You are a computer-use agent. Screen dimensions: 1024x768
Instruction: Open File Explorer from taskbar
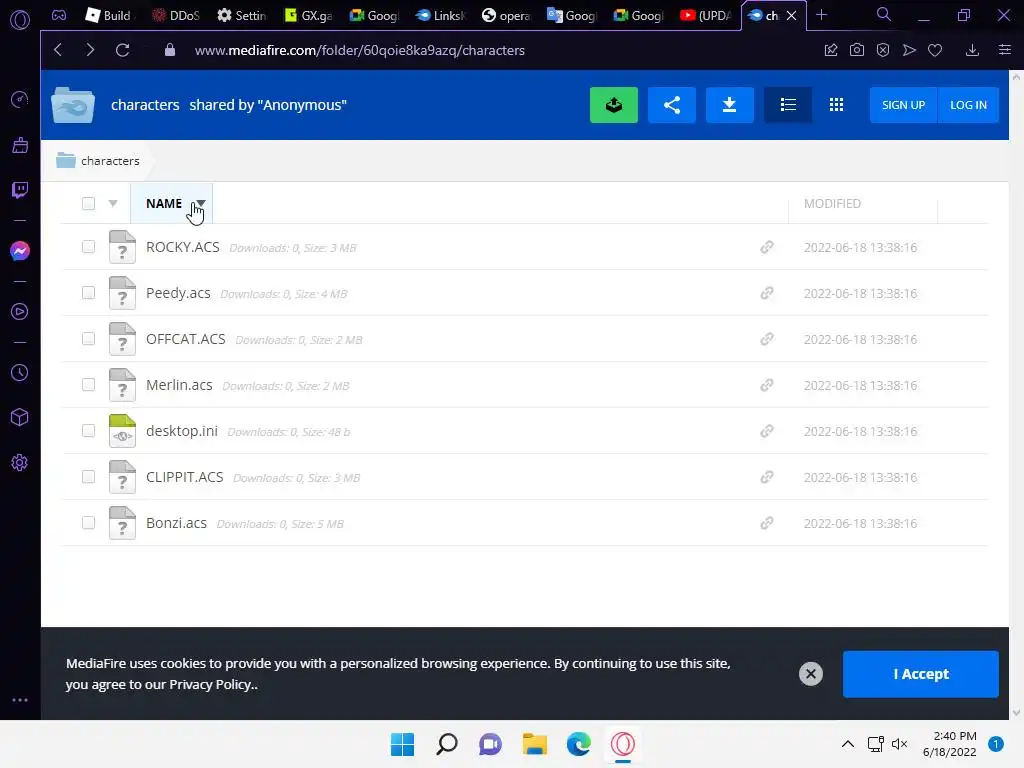click(x=535, y=744)
